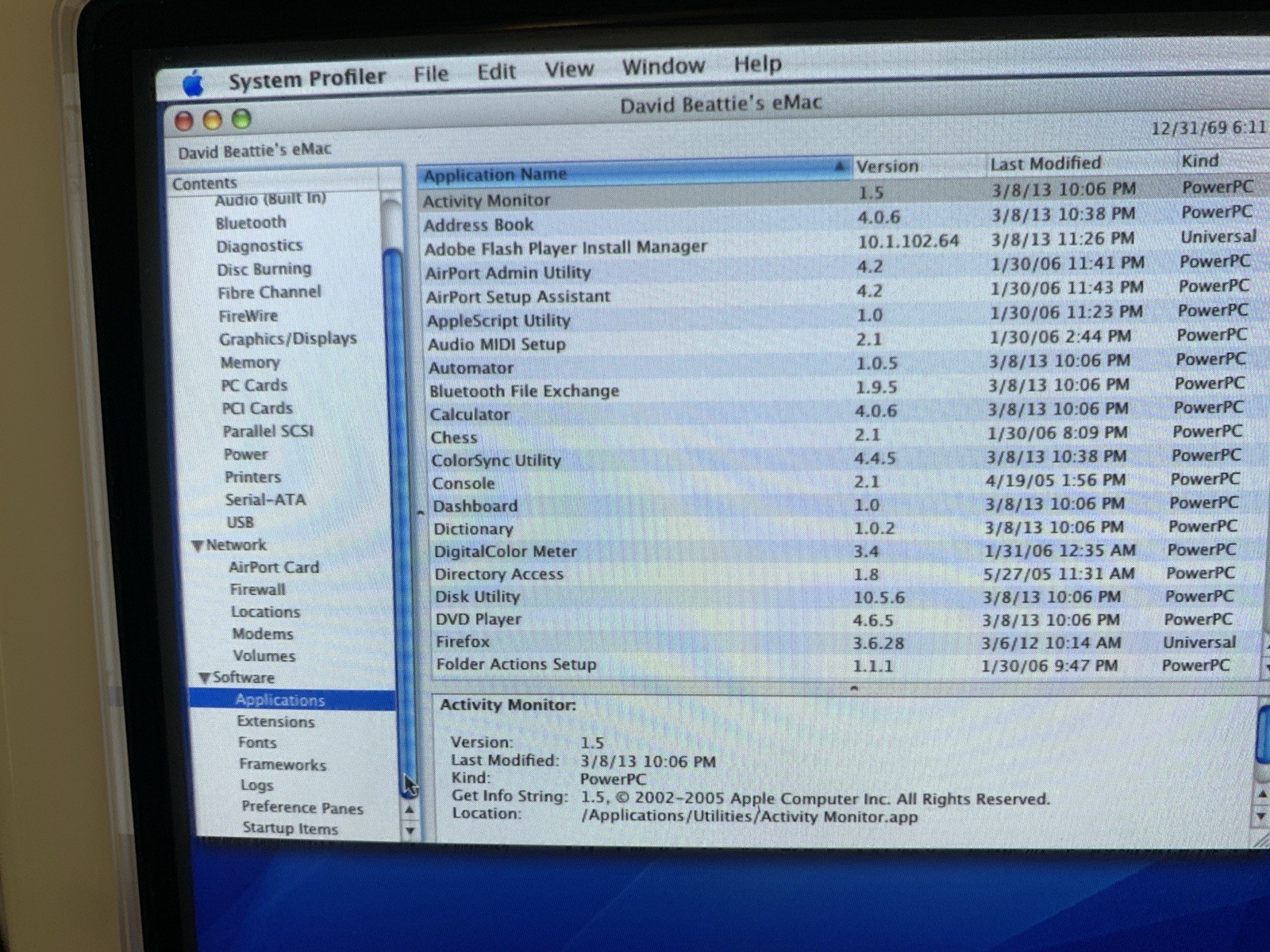Select Disc Burning in the sidebar

pos(264,269)
